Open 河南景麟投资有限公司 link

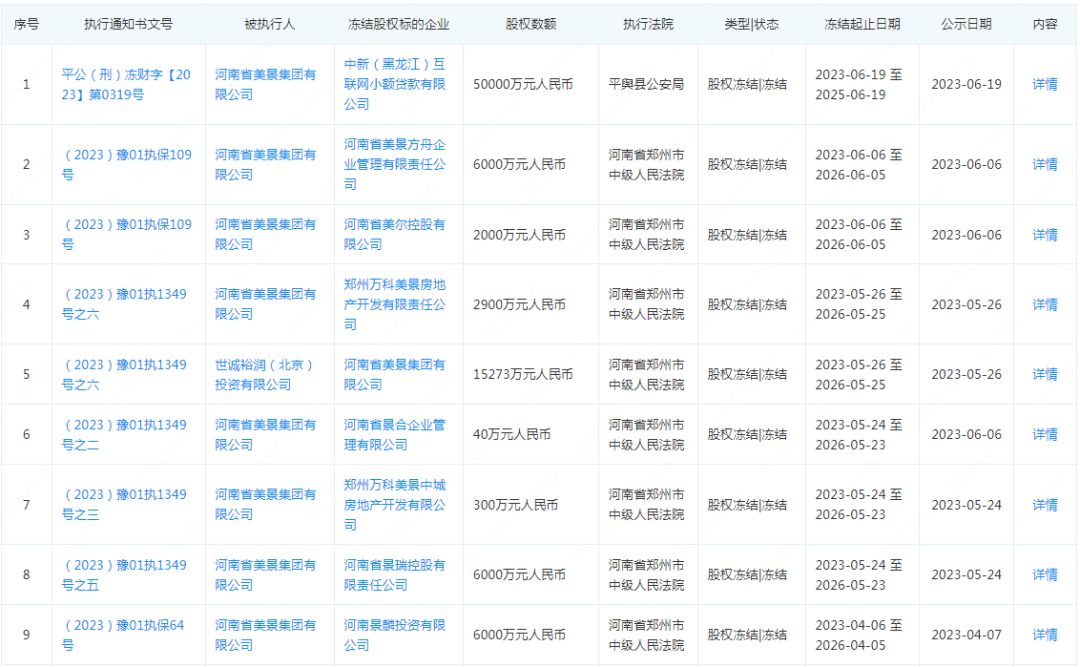(x=395, y=635)
